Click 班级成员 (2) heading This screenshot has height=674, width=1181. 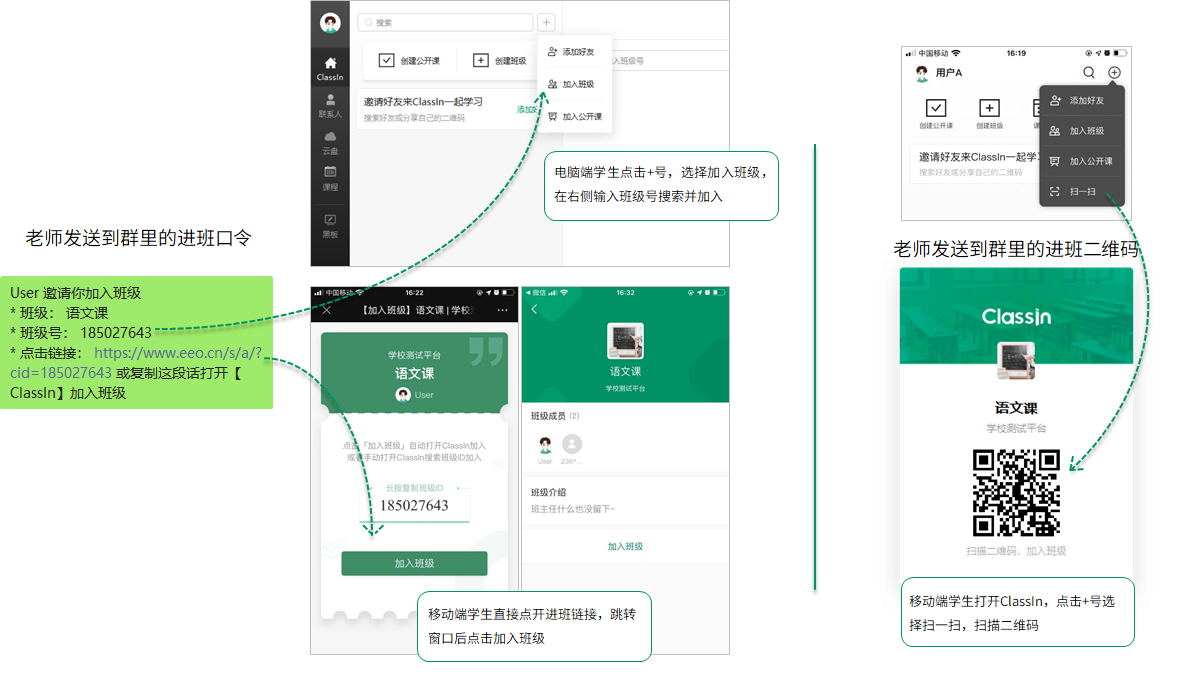[555, 416]
